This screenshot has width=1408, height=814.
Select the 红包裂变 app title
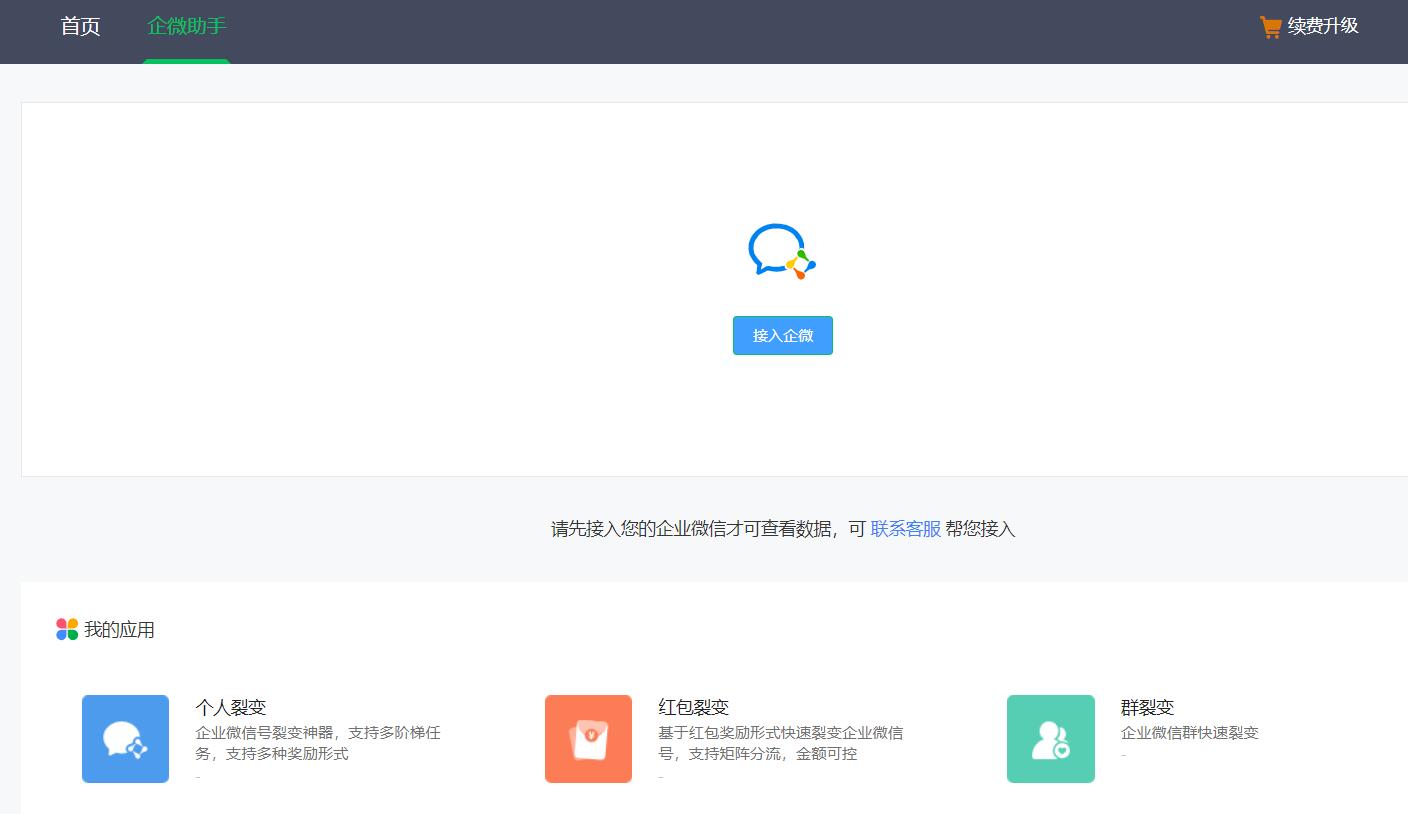point(694,708)
